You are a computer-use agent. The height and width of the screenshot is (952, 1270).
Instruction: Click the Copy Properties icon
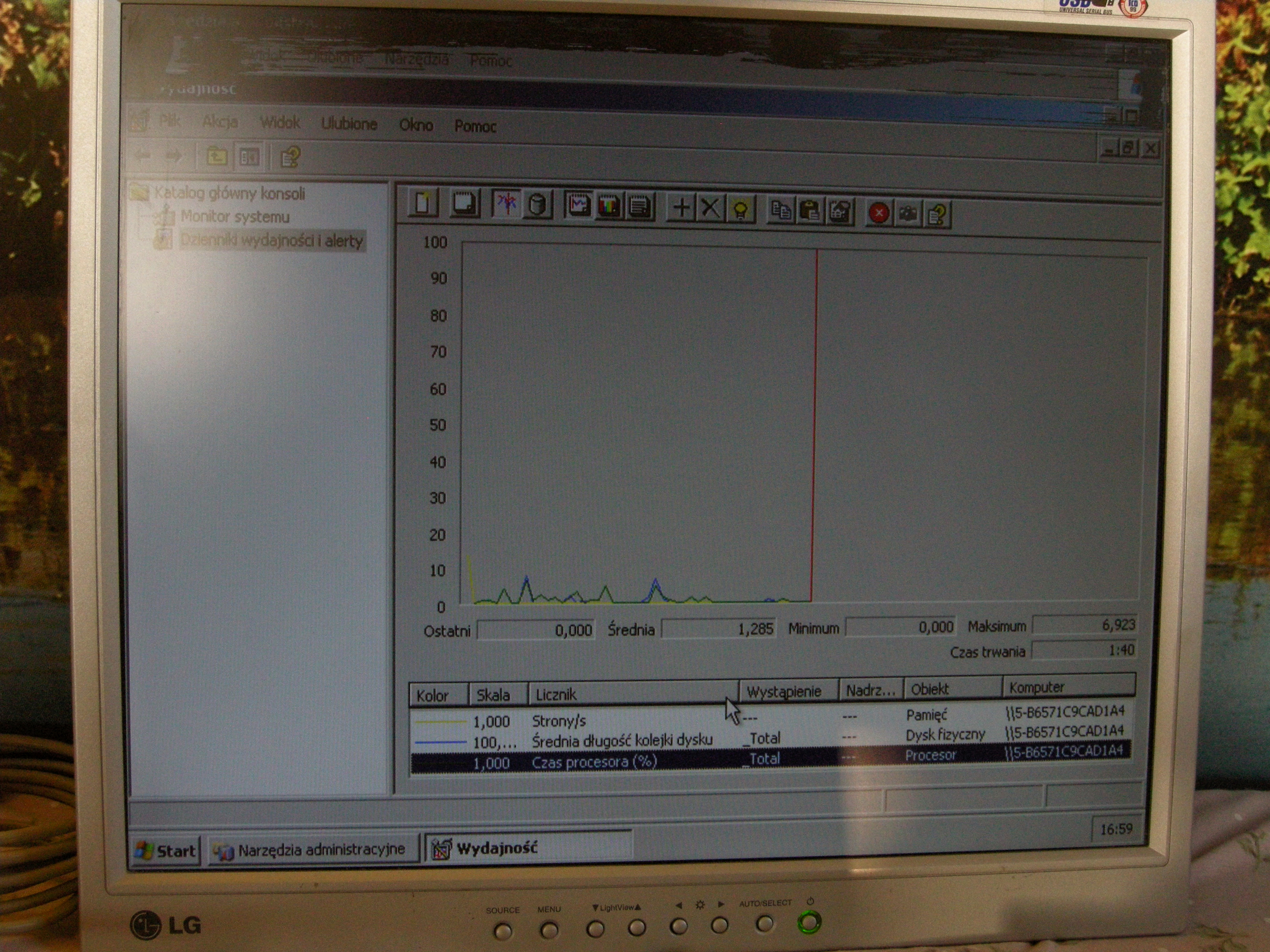pyautogui.click(x=781, y=211)
